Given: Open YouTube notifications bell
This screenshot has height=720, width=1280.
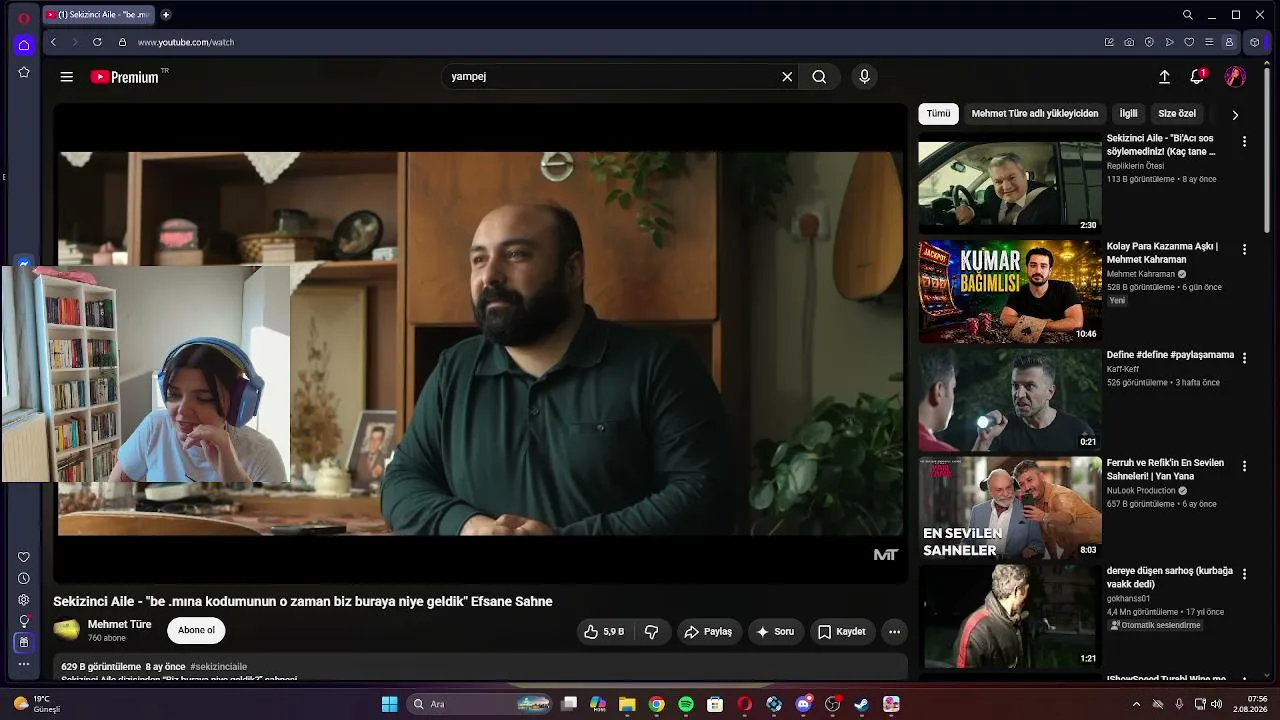Looking at the screenshot, I should pos(1197,77).
